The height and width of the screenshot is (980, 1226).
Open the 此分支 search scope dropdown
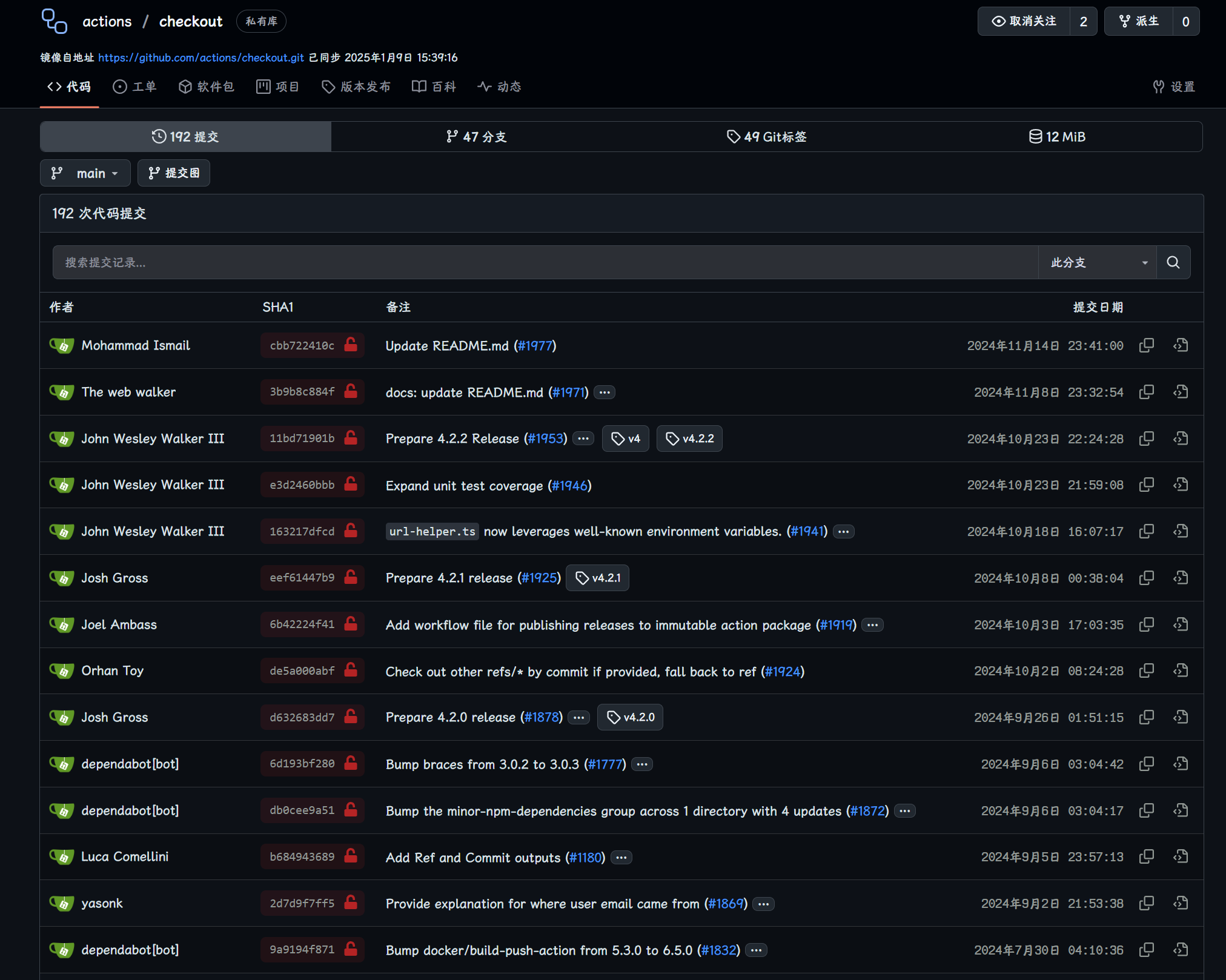[x=1097, y=262]
